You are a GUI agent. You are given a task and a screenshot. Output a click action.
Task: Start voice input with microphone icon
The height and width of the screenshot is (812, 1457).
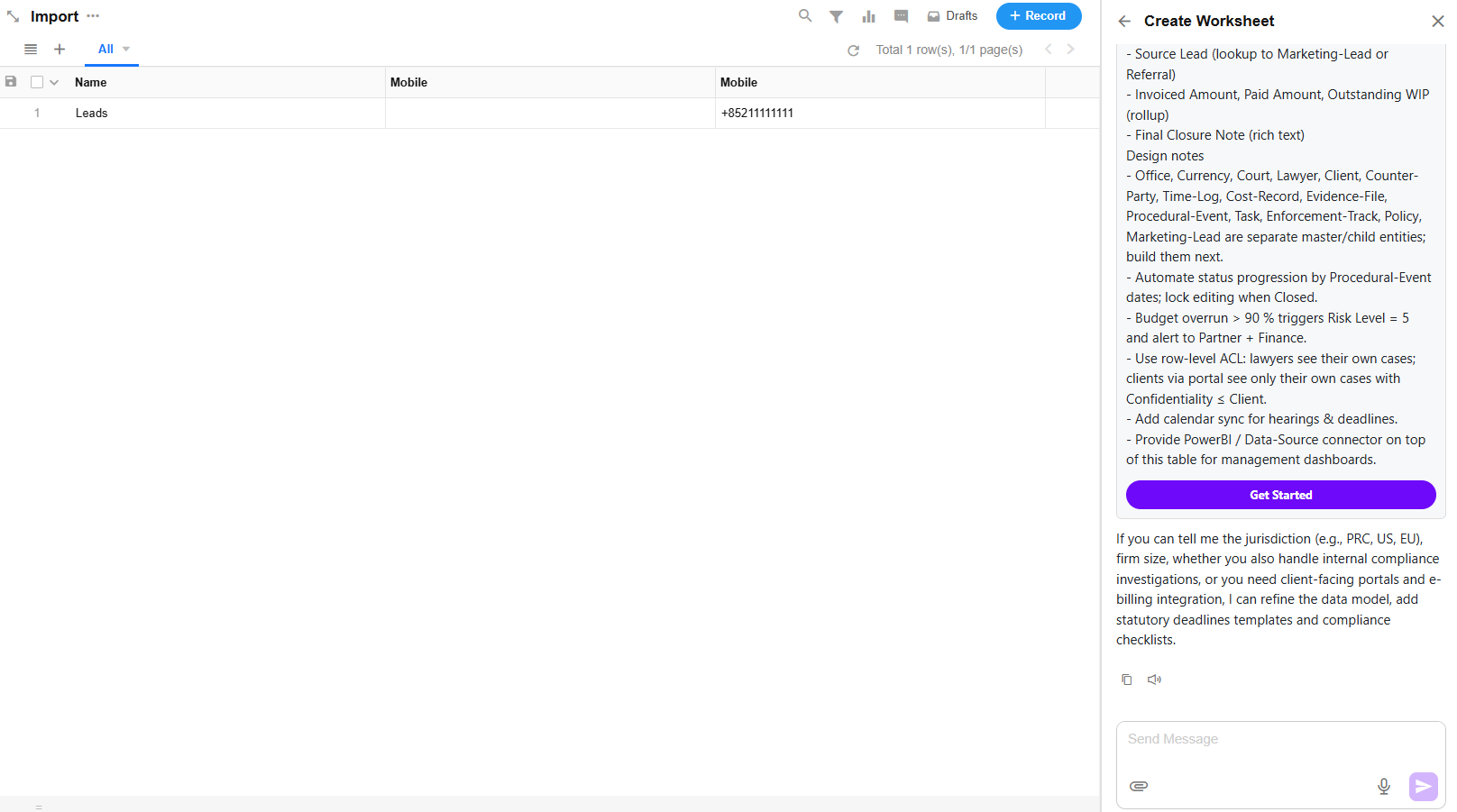tap(1384, 786)
